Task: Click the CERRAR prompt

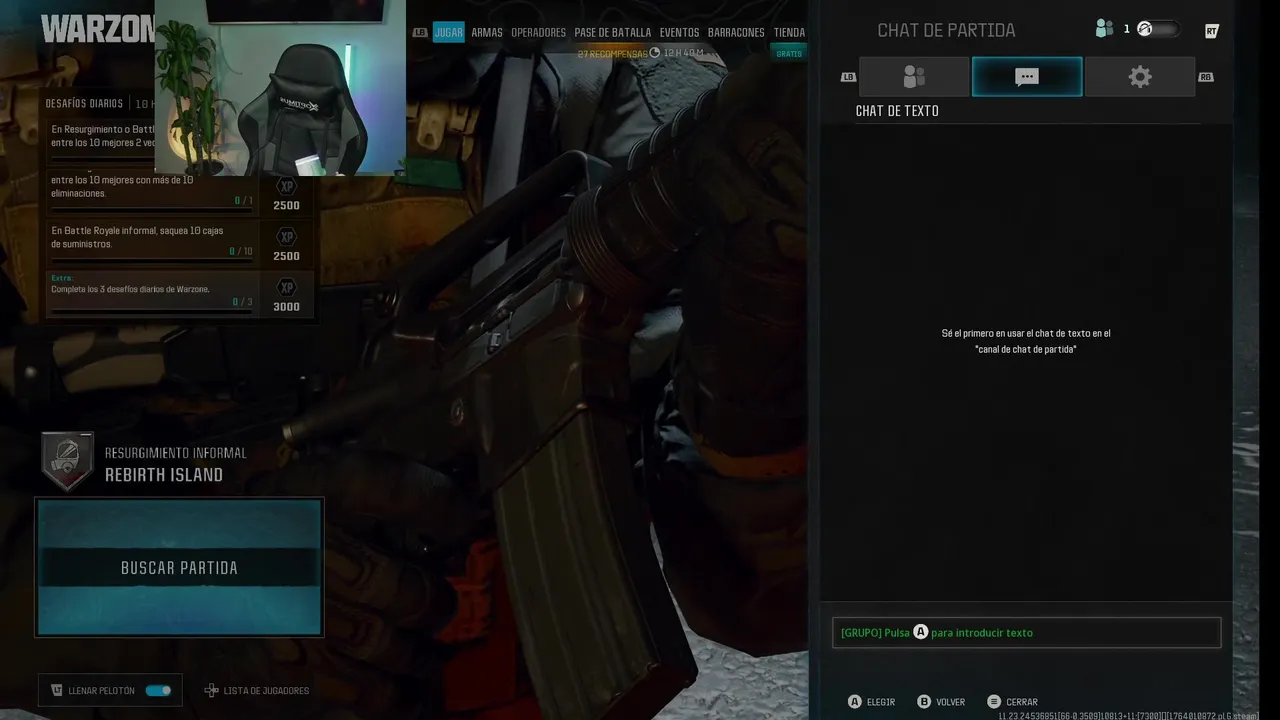Action: pos(1022,702)
